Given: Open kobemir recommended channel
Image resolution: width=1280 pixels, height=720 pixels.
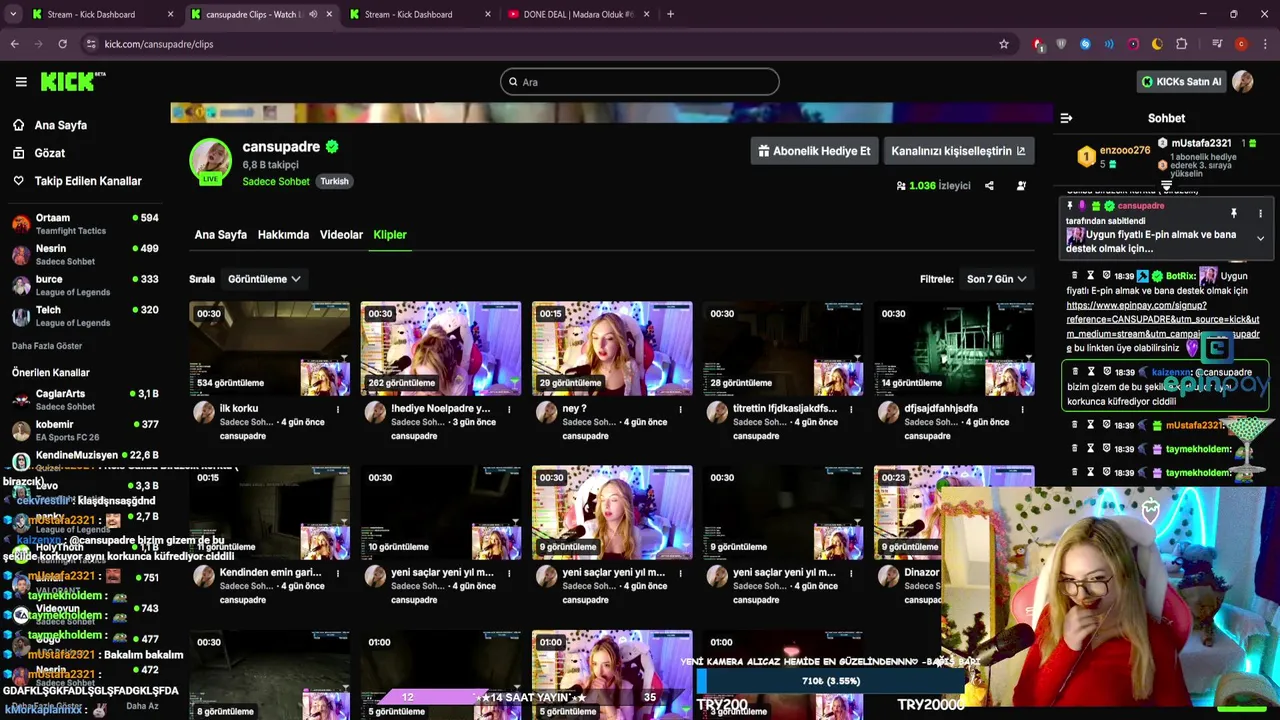Looking at the screenshot, I should pos(85,431).
